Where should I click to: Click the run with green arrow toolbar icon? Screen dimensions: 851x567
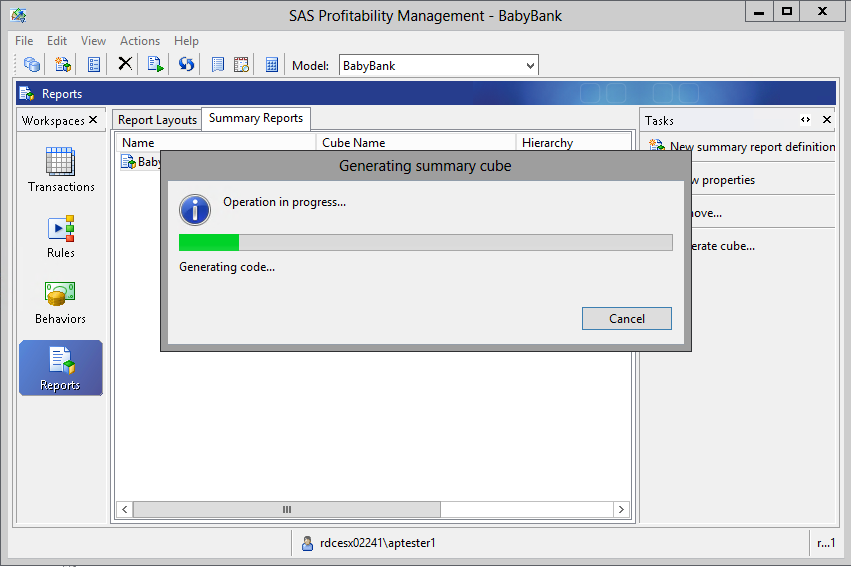click(x=155, y=65)
